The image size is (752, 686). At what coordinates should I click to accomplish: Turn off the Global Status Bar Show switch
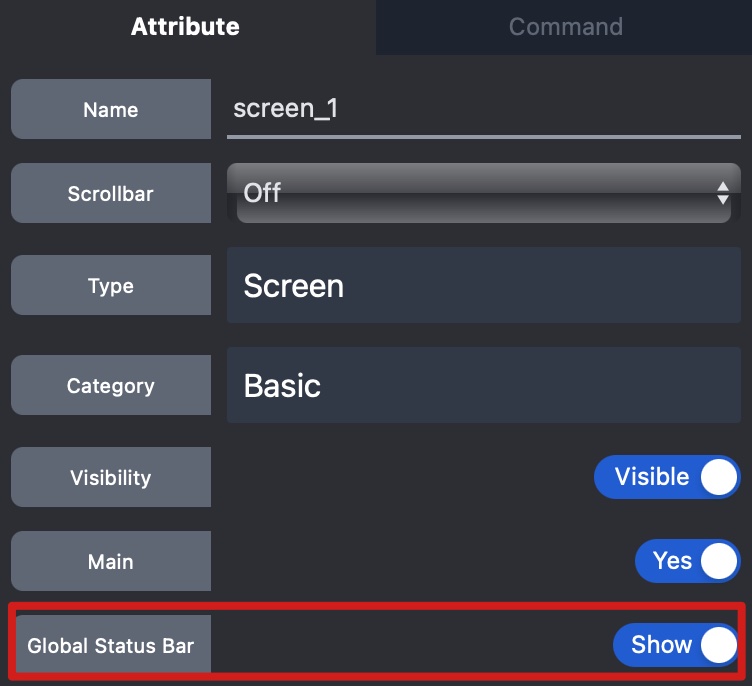click(676, 645)
